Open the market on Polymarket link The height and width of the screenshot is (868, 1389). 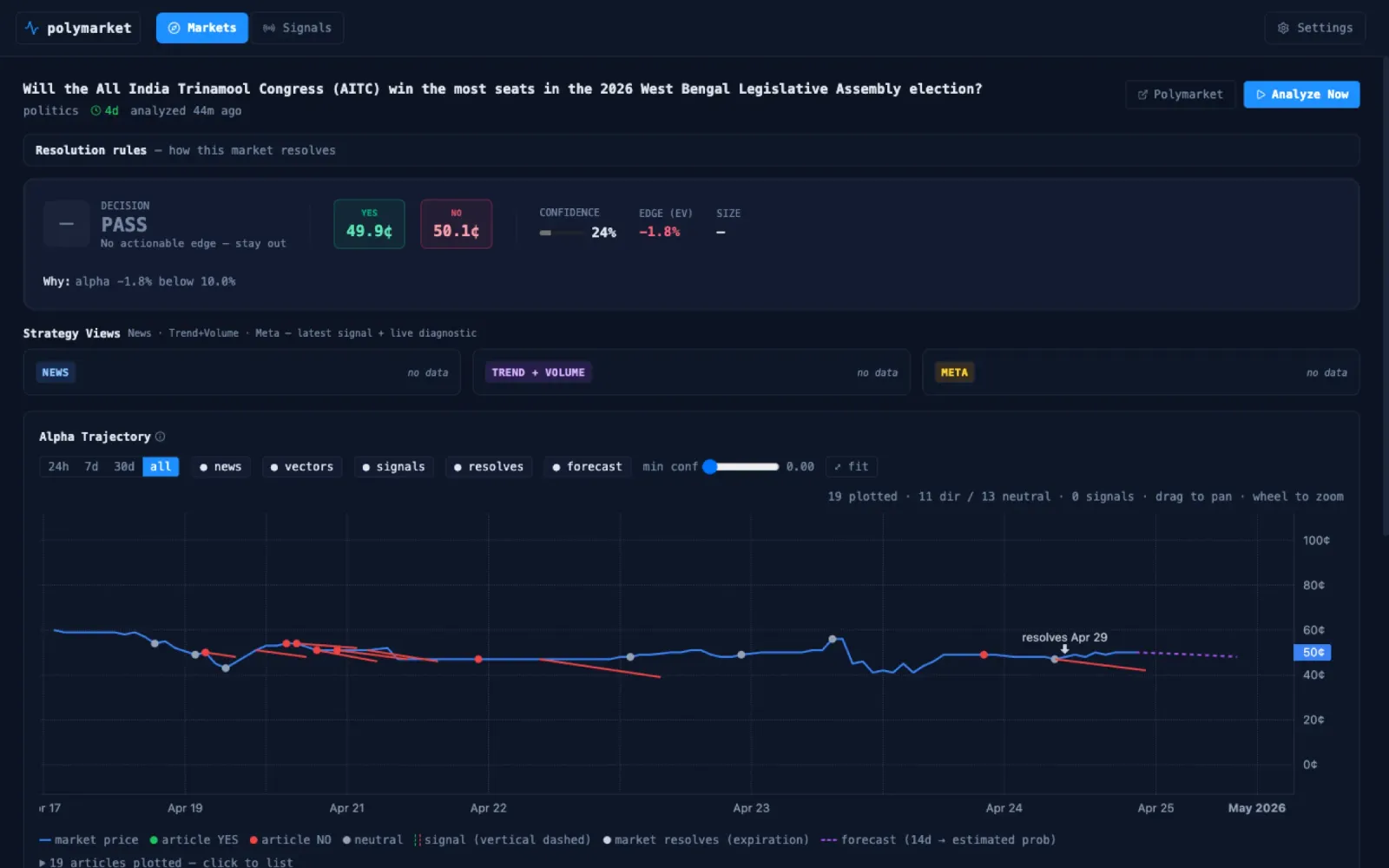[x=1180, y=94]
